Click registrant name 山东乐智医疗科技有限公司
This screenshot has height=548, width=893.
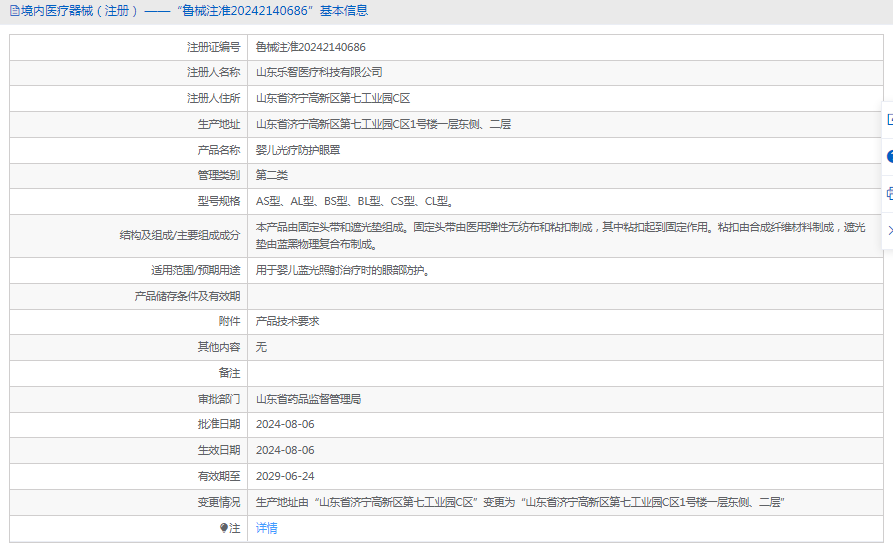point(319,73)
